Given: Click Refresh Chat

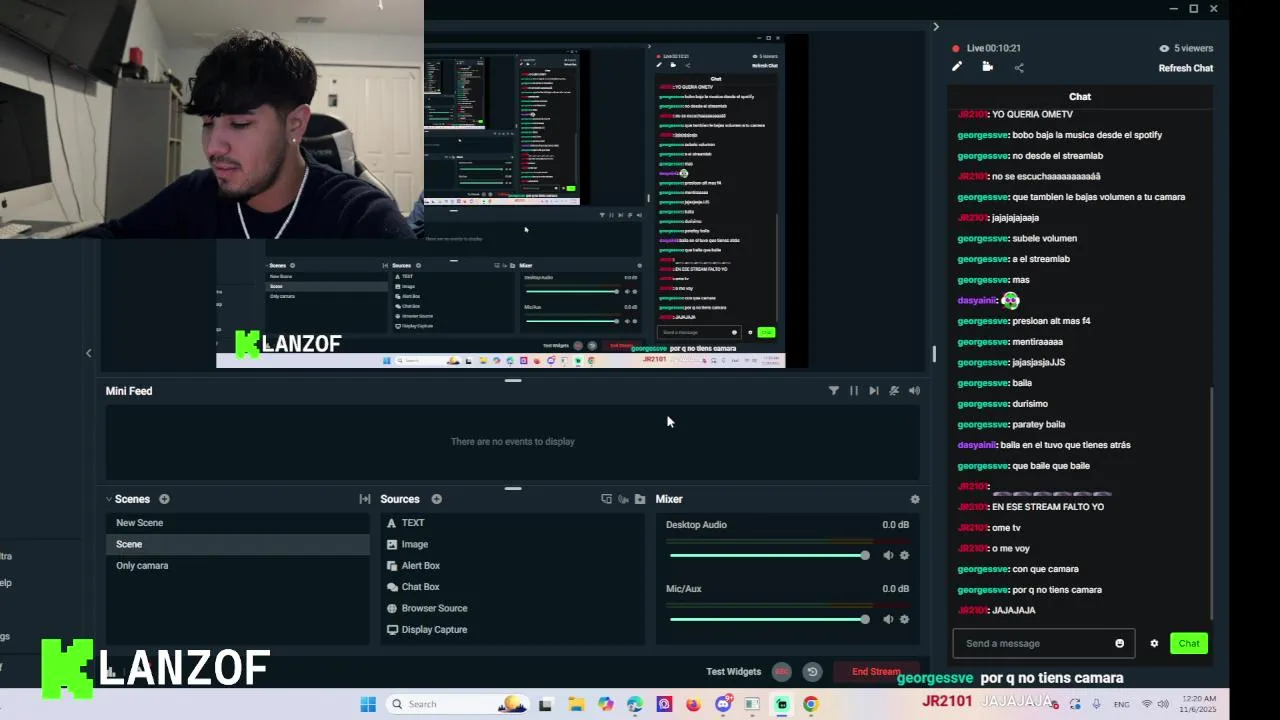Looking at the screenshot, I should [x=1186, y=68].
